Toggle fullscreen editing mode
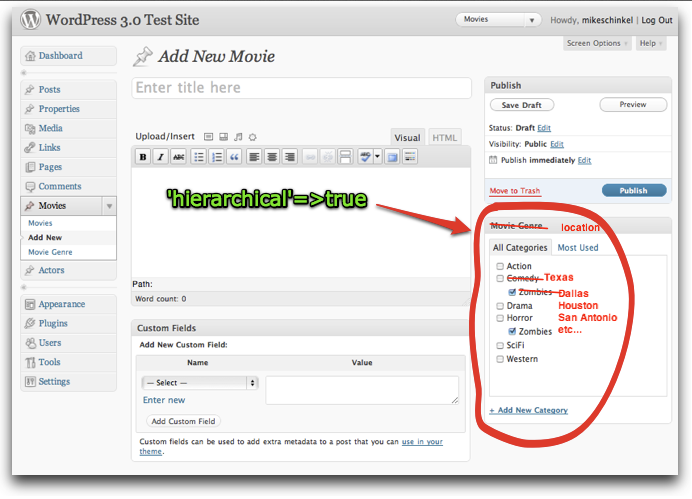The width and height of the screenshot is (692, 499). (392, 157)
